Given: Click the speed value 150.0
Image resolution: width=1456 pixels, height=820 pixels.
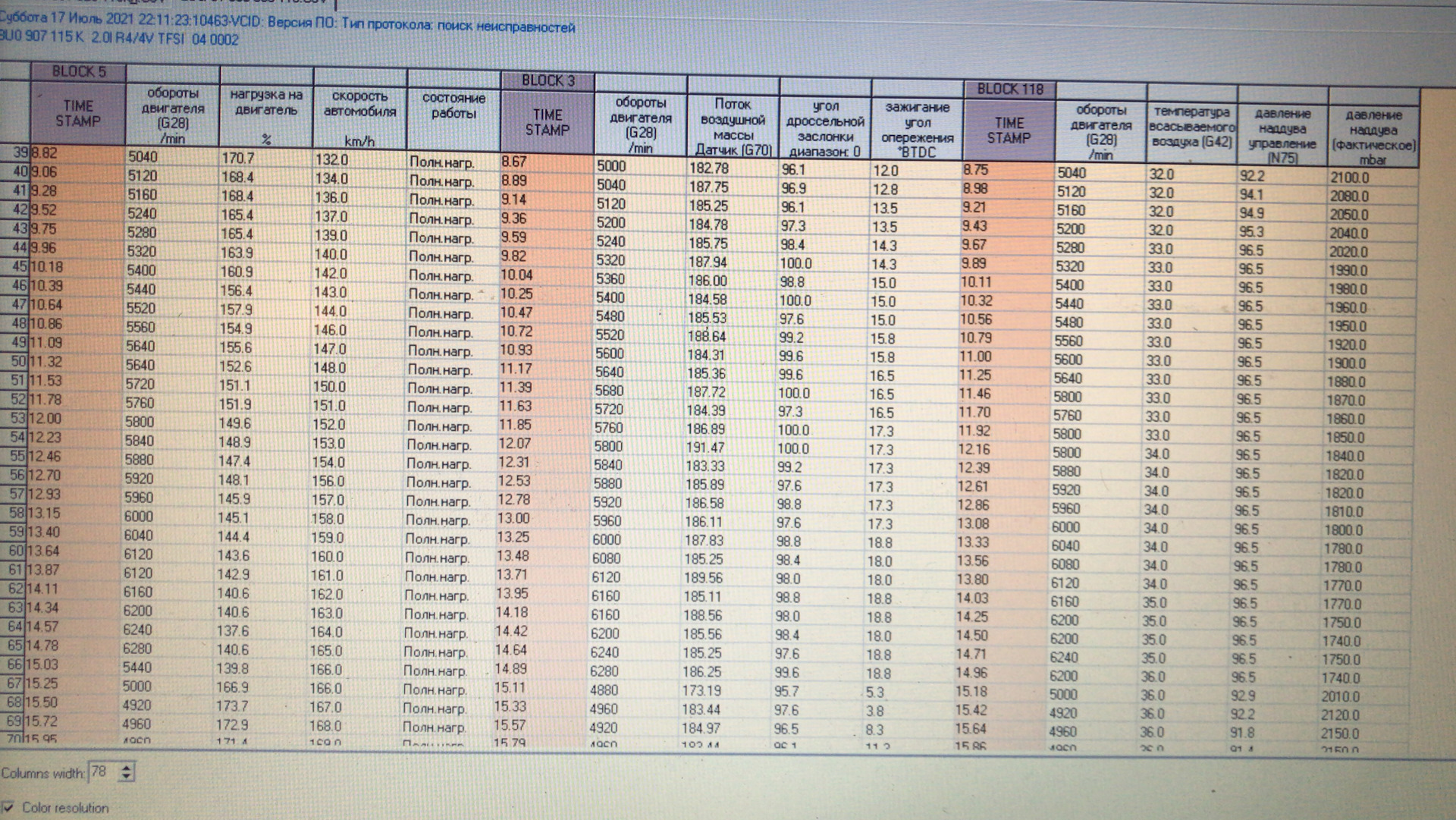Looking at the screenshot, I should click(x=329, y=387).
